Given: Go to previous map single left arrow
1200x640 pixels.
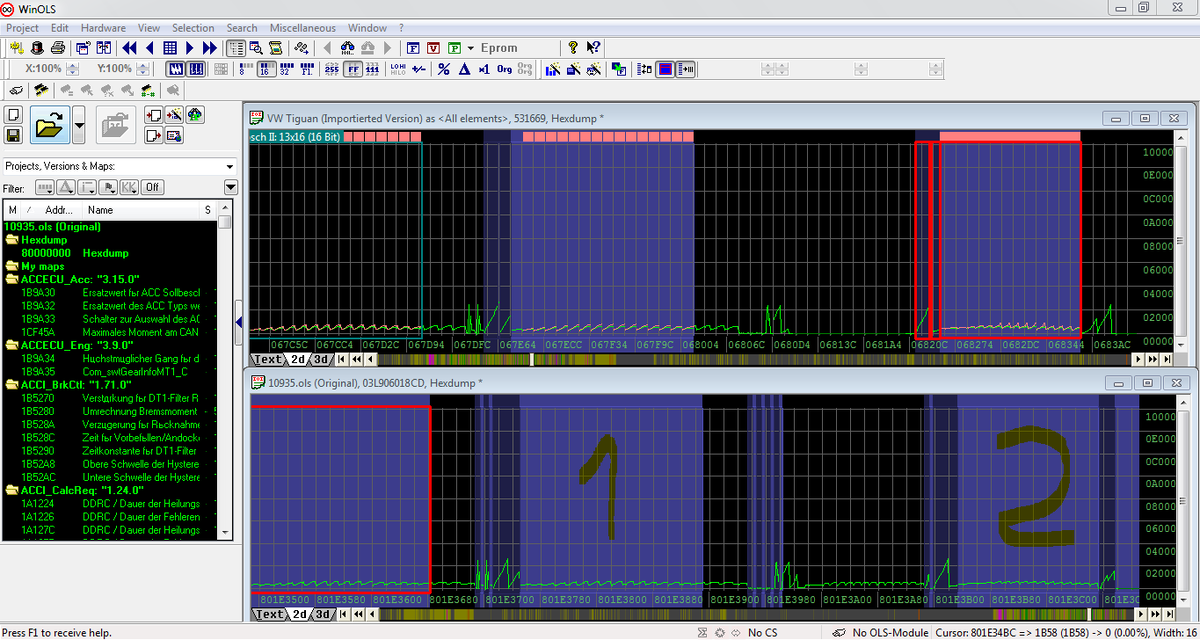Looking at the screenshot, I should (149, 47).
